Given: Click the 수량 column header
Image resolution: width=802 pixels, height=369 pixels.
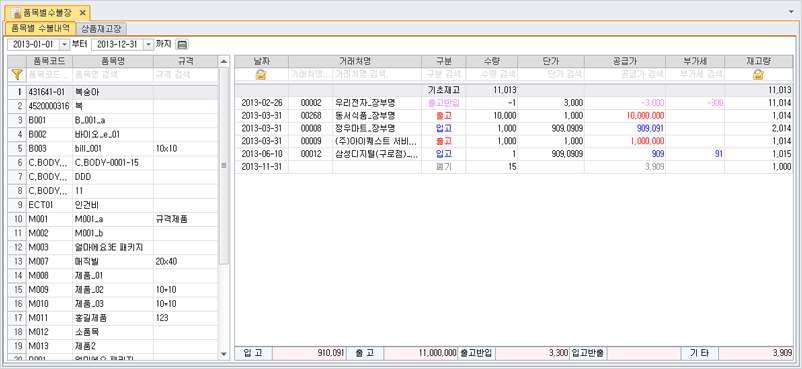Looking at the screenshot, I should coord(492,61).
